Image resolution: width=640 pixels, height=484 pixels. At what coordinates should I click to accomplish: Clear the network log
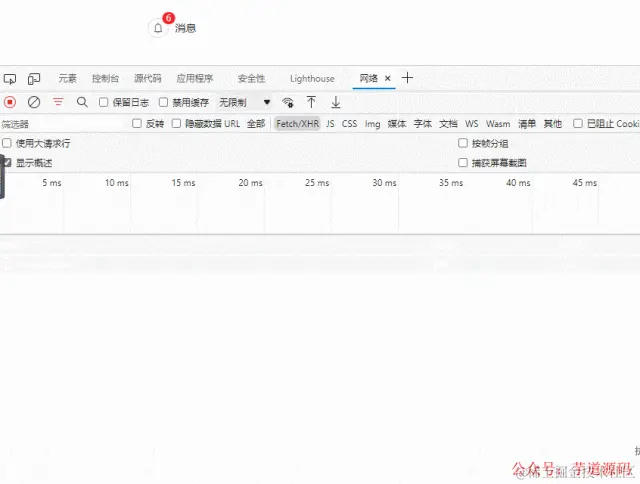click(x=34, y=102)
